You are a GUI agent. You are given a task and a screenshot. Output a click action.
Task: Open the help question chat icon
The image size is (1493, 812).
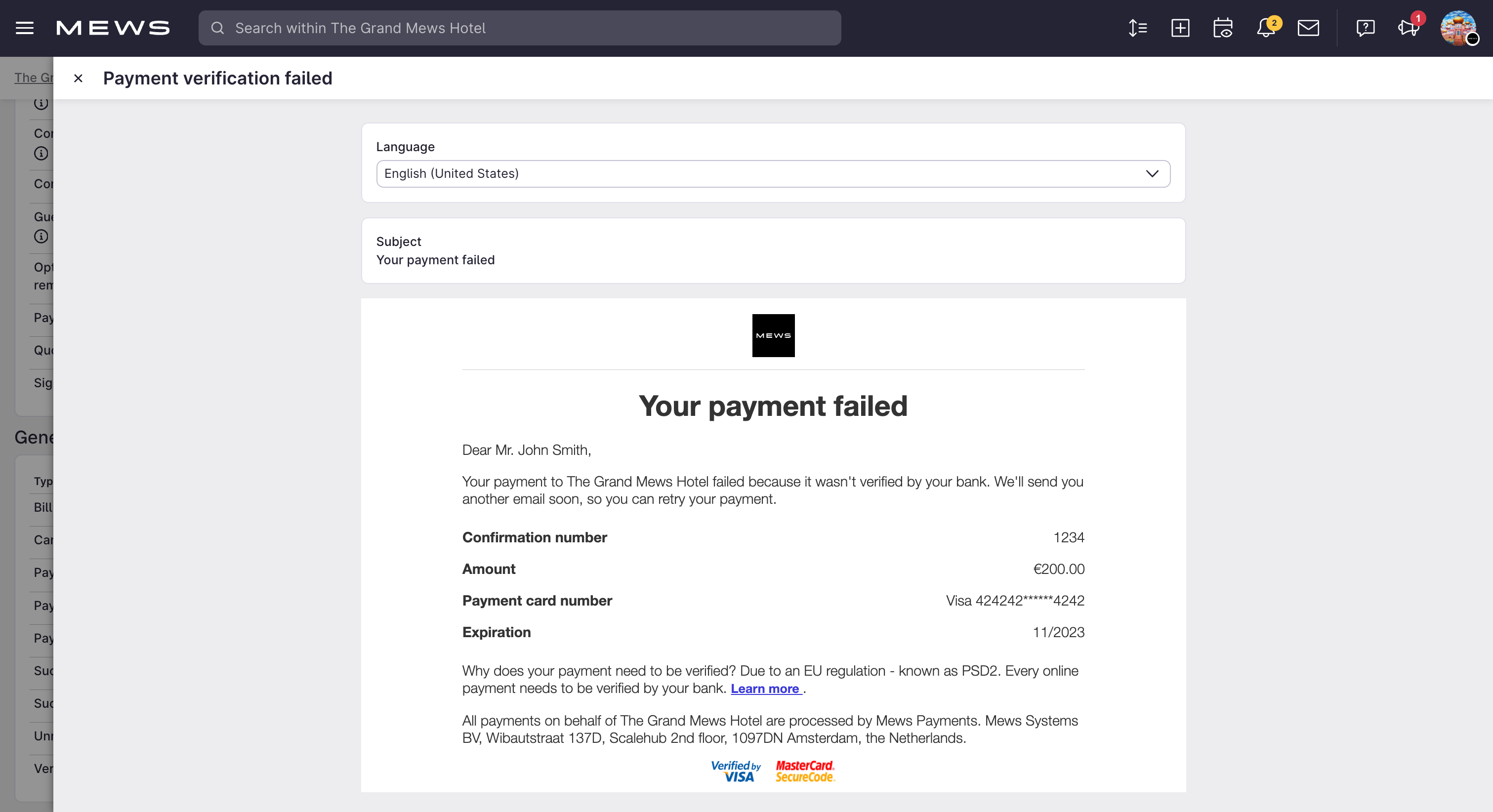pos(1365,28)
